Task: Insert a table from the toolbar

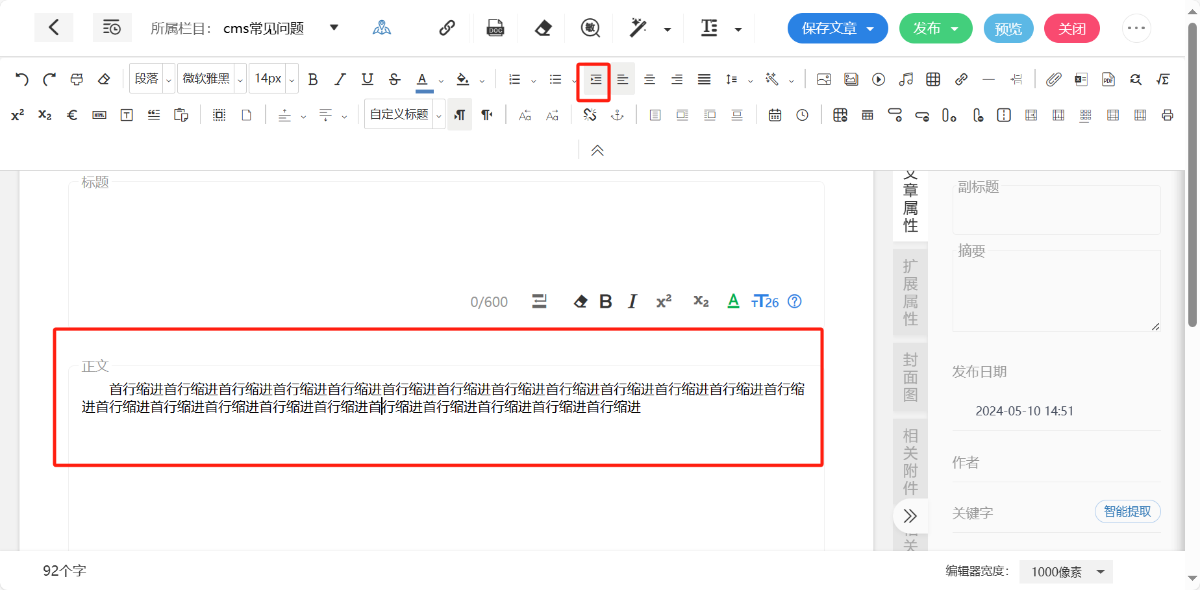Action: pos(932,80)
